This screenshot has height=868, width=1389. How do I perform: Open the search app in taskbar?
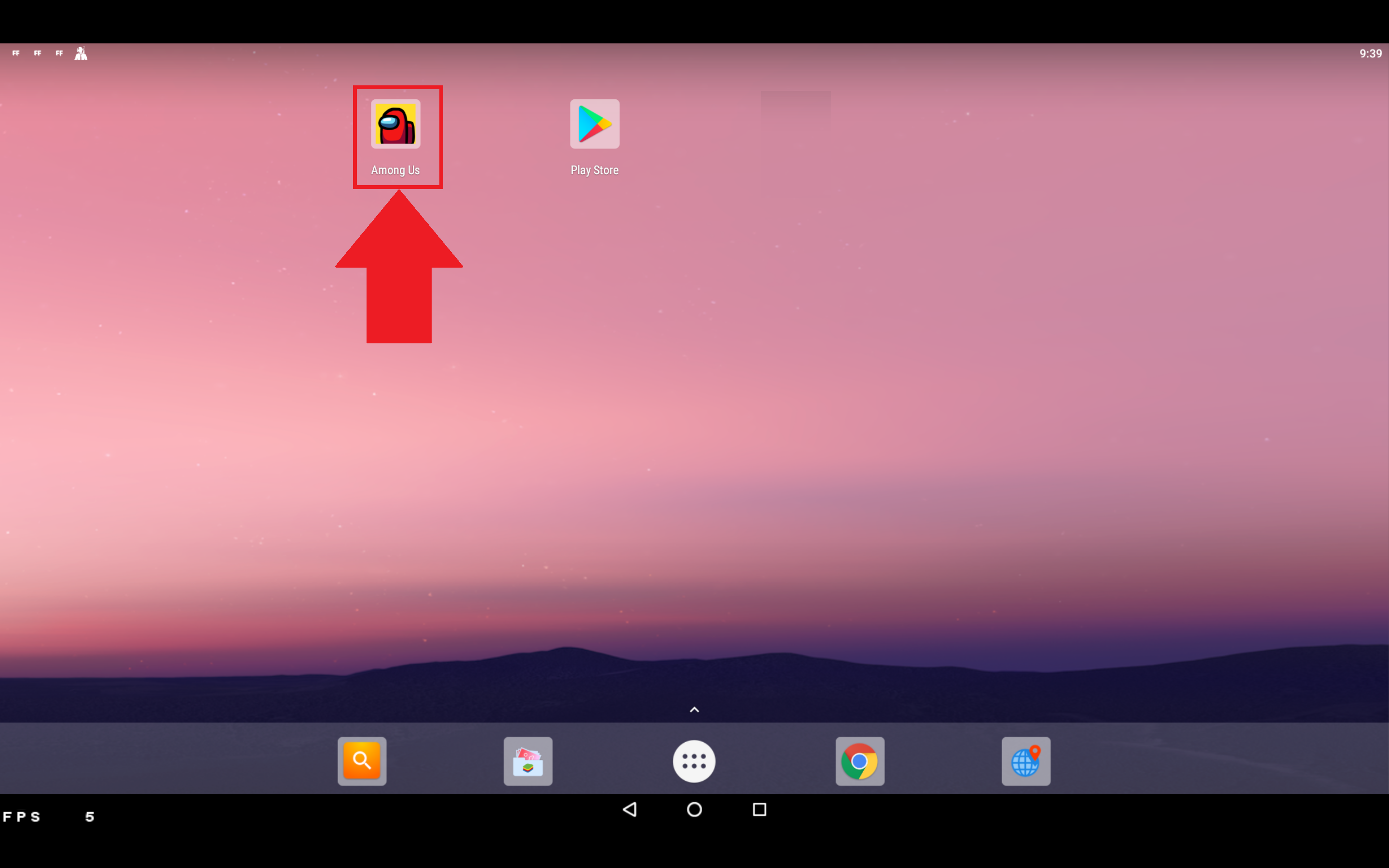click(362, 761)
